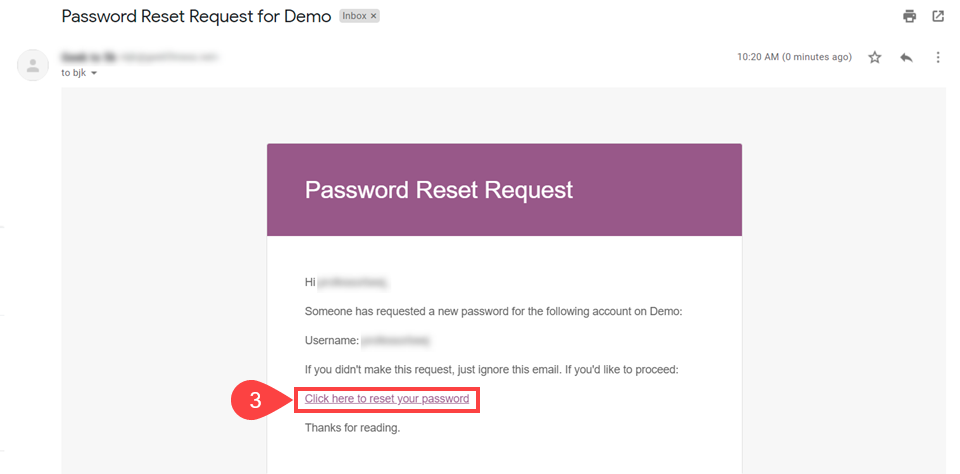The width and height of the screenshot is (960, 474).
Task: Click the 'If you didn't make this request' sentence
Action: coord(491,370)
